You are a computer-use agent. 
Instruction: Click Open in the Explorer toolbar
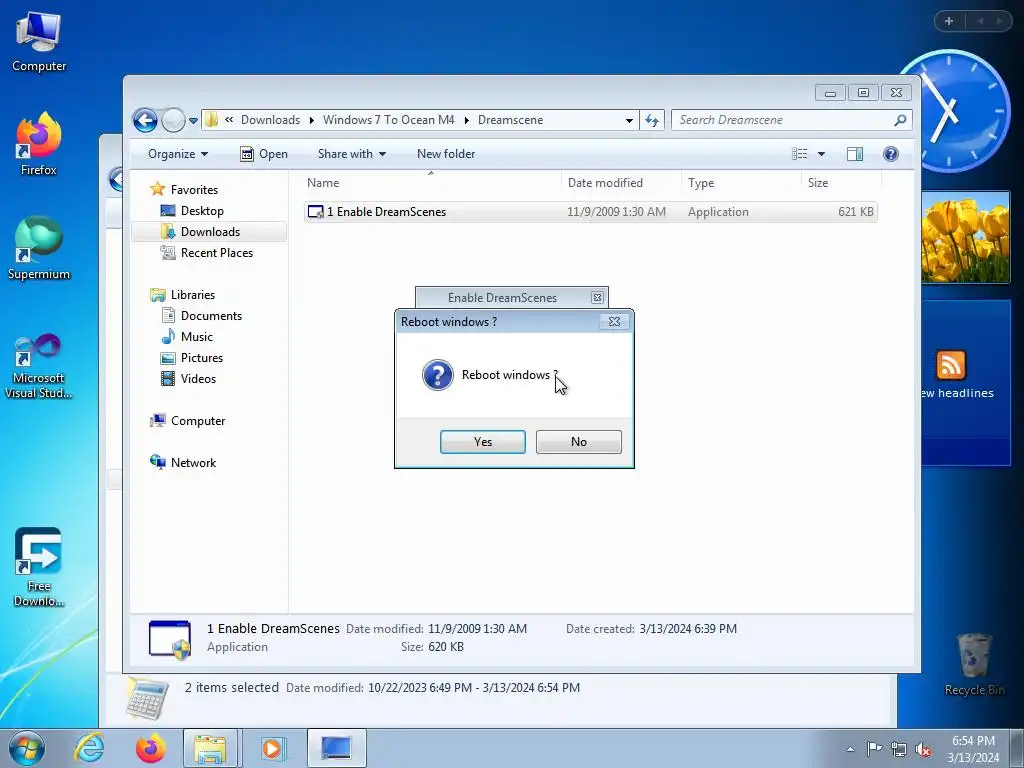[264, 154]
